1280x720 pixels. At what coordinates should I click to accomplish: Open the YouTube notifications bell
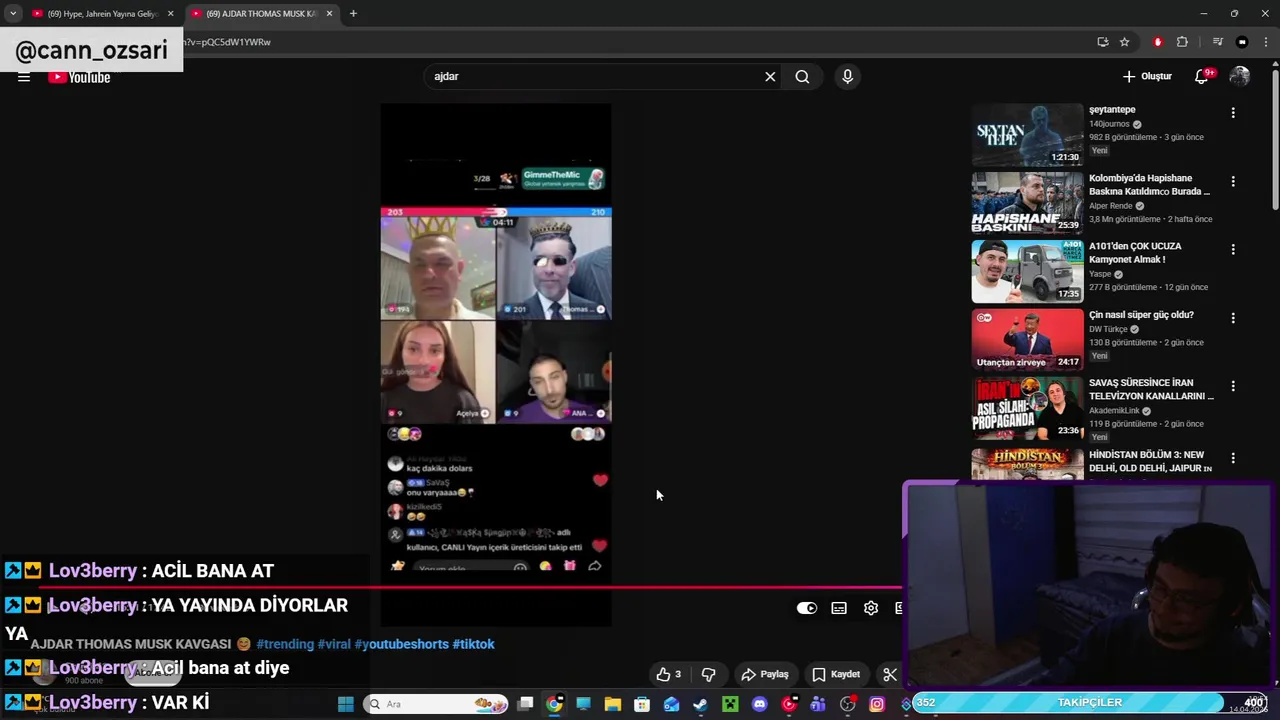click(x=1203, y=76)
